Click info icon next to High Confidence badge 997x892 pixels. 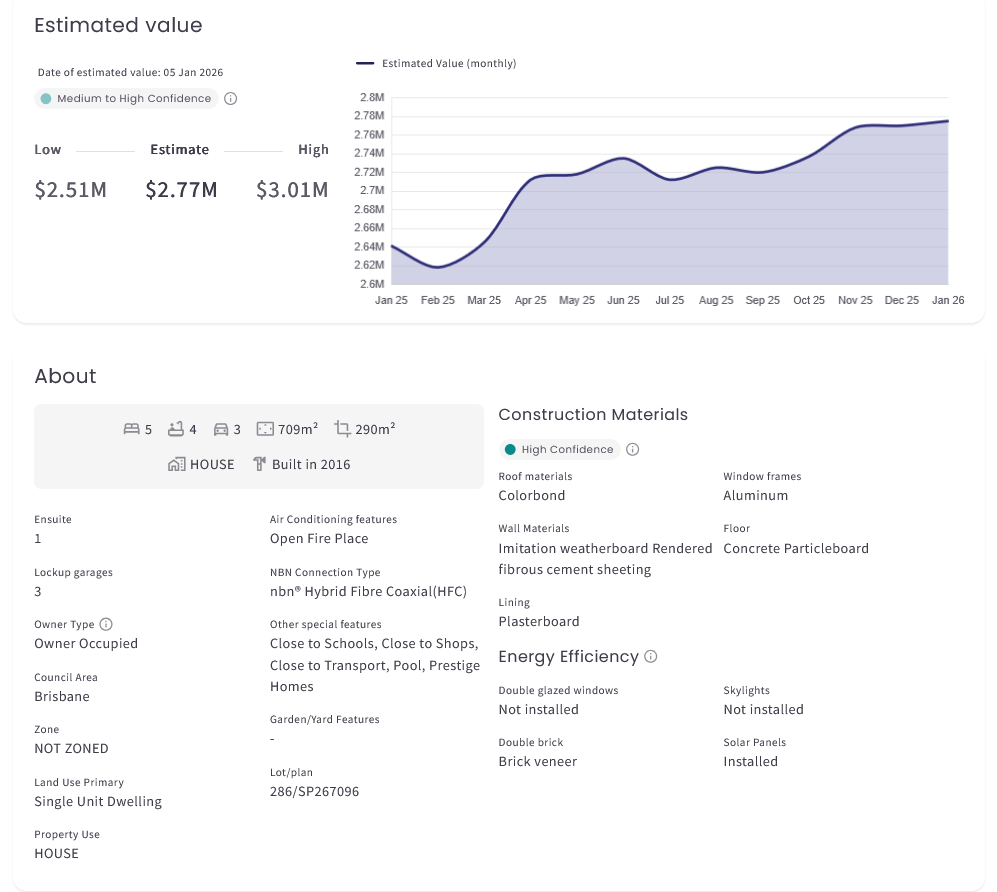[632, 450]
